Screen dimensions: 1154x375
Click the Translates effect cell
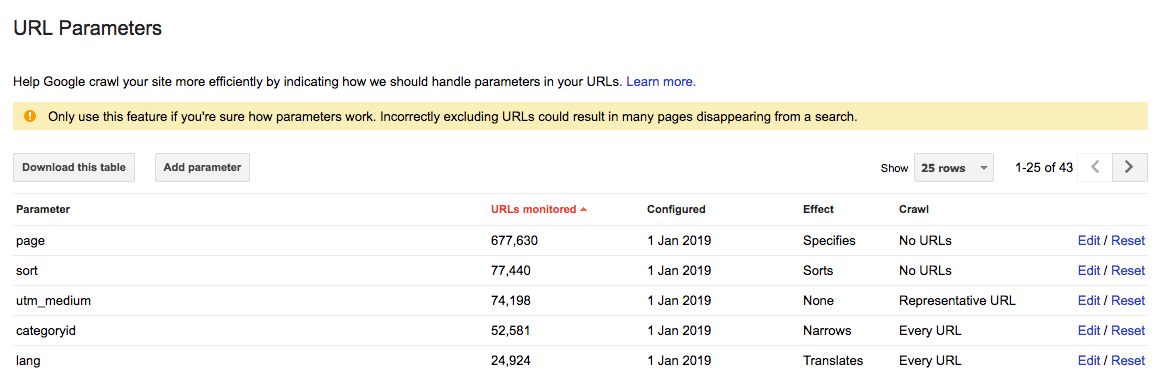[x=833, y=361]
